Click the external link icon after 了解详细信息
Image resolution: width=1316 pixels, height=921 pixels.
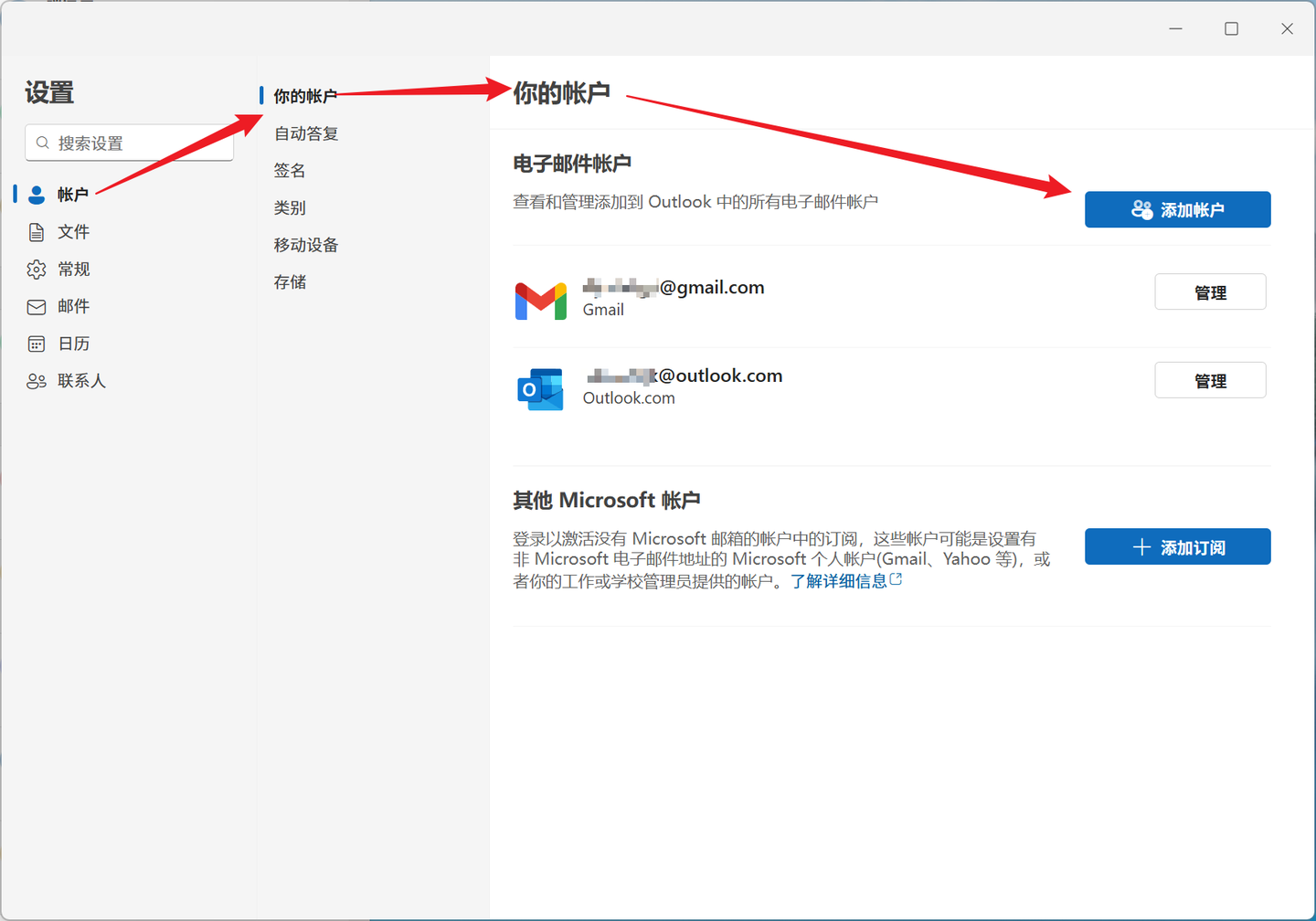click(897, 579)
